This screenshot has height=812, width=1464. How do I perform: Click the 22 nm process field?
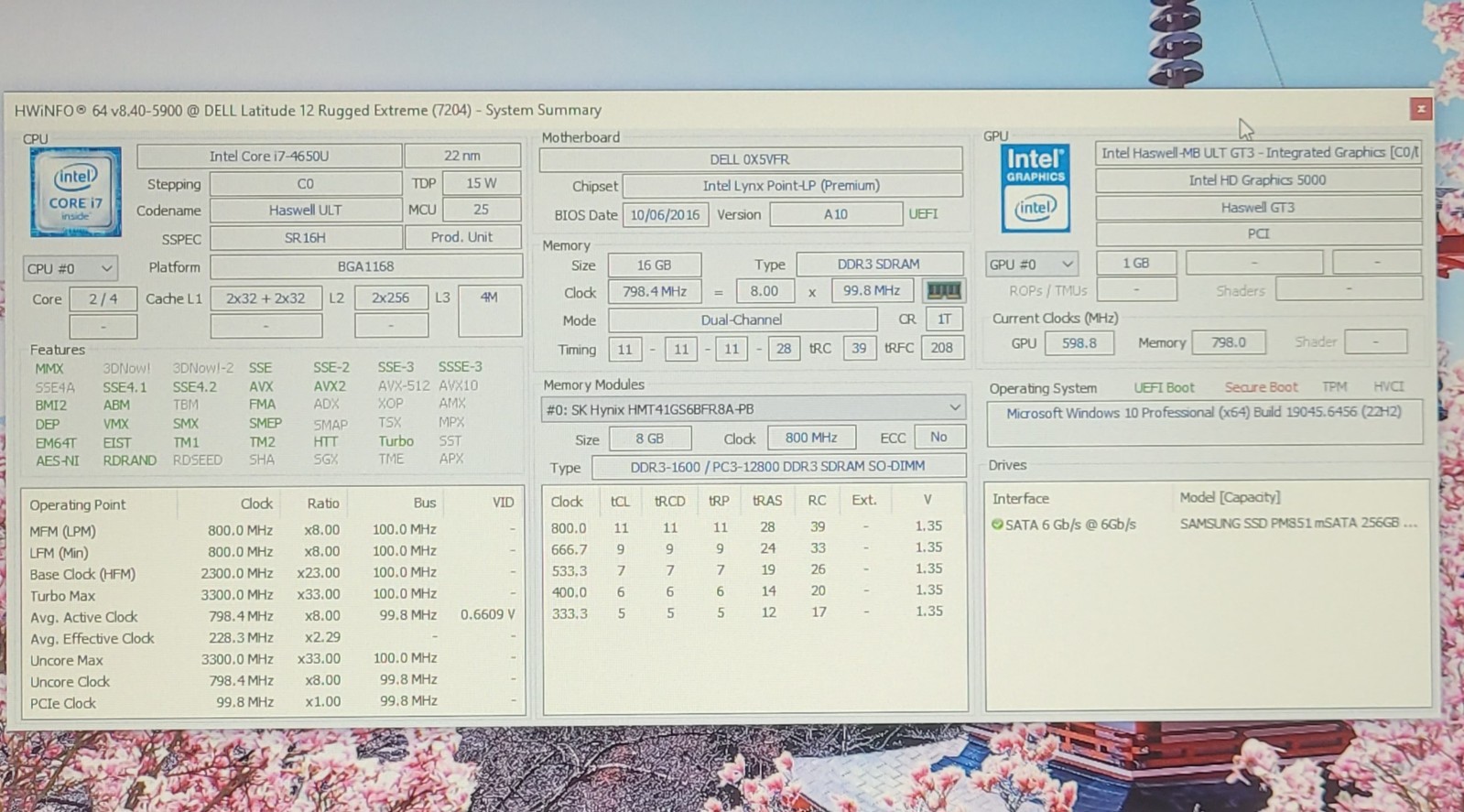[462, 156]
